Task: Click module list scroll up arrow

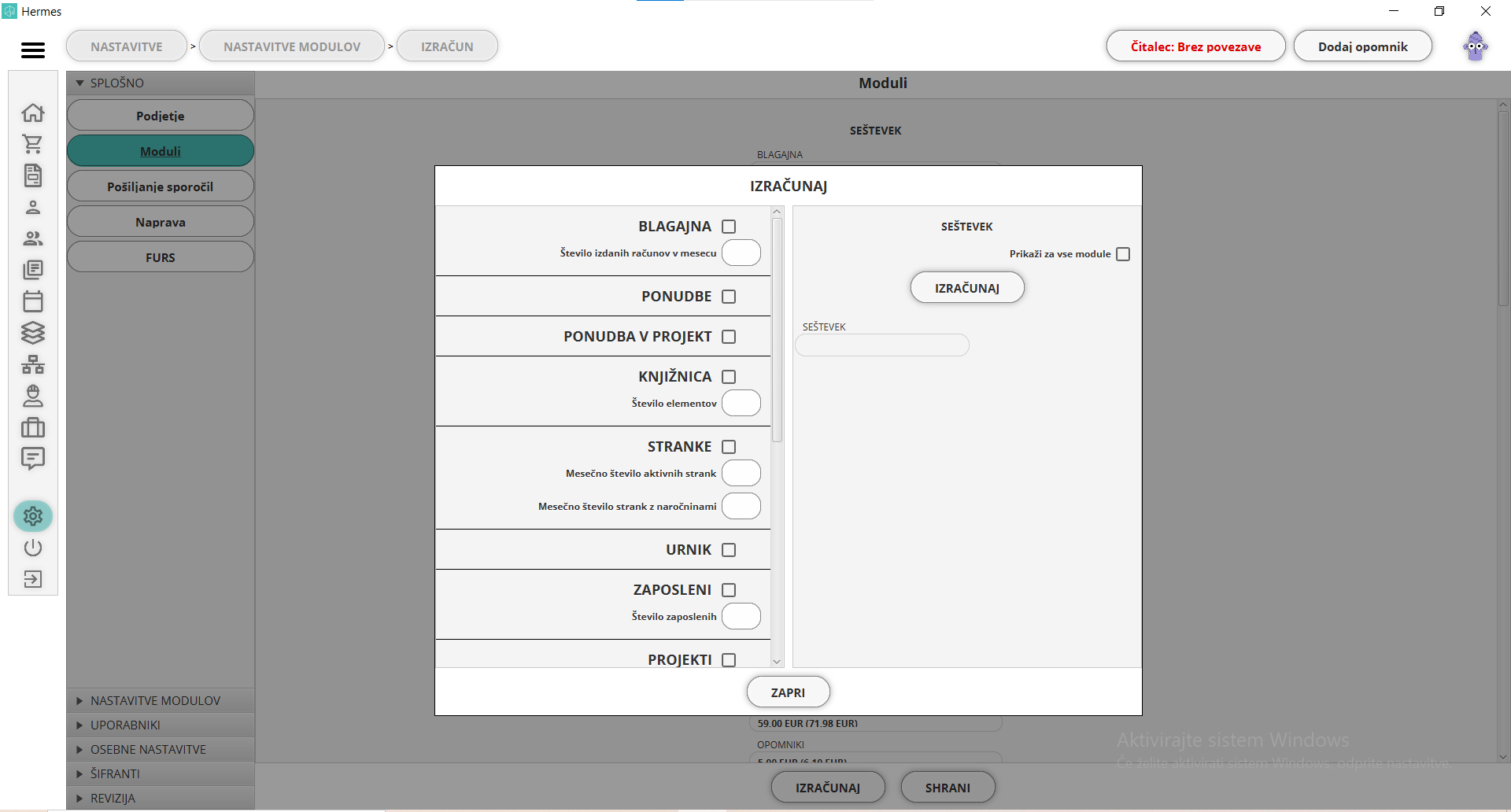Action: tap(777, 212)
